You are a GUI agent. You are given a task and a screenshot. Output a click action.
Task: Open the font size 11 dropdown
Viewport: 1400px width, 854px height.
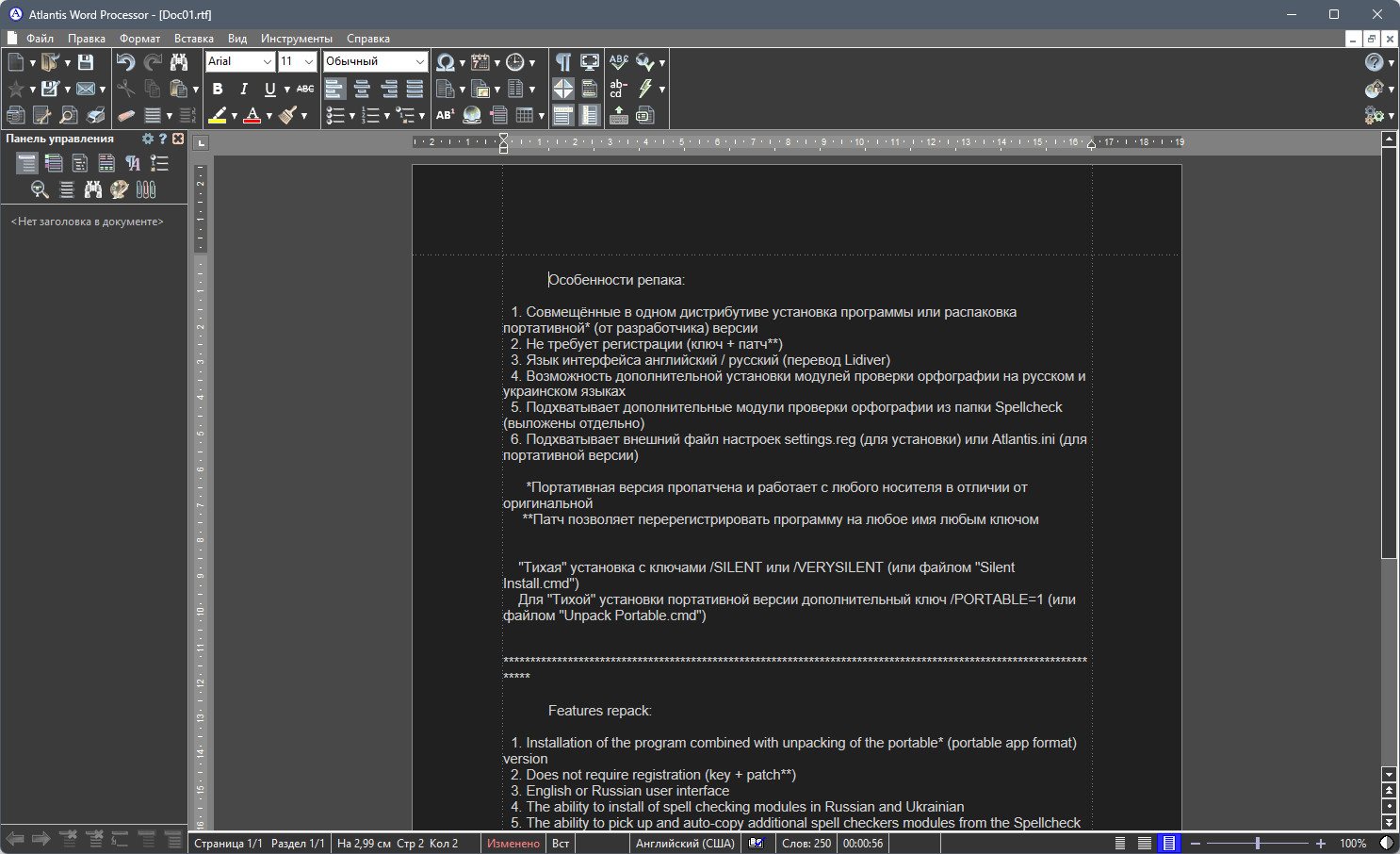pyautogui.click(x=308, y=61)
